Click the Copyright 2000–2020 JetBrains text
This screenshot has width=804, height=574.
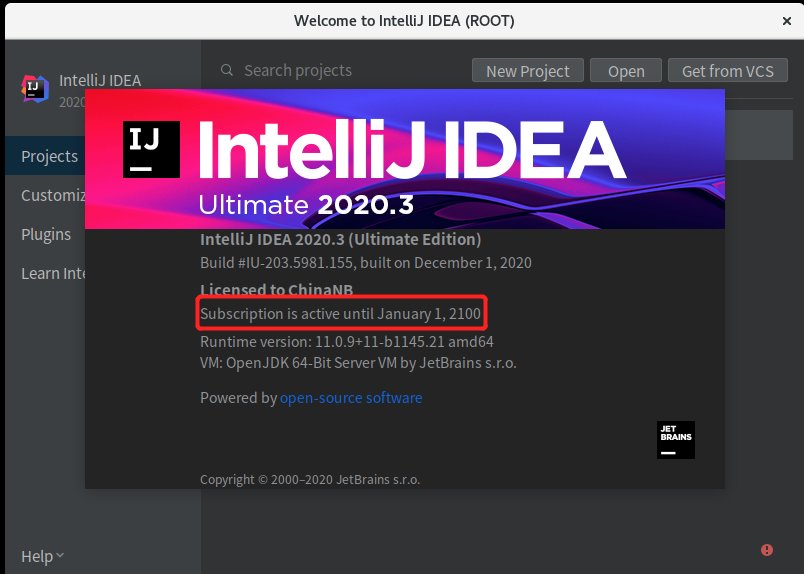(x=310, y=479)
